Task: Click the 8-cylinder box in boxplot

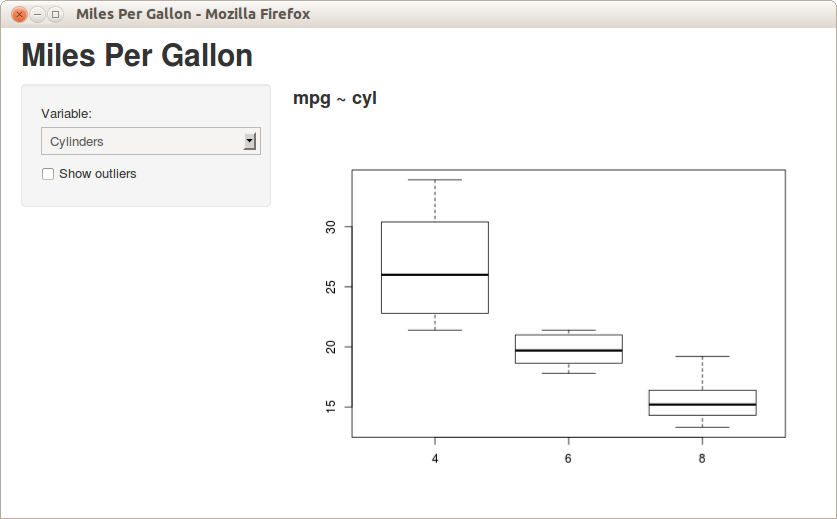Action: point(702,403)
